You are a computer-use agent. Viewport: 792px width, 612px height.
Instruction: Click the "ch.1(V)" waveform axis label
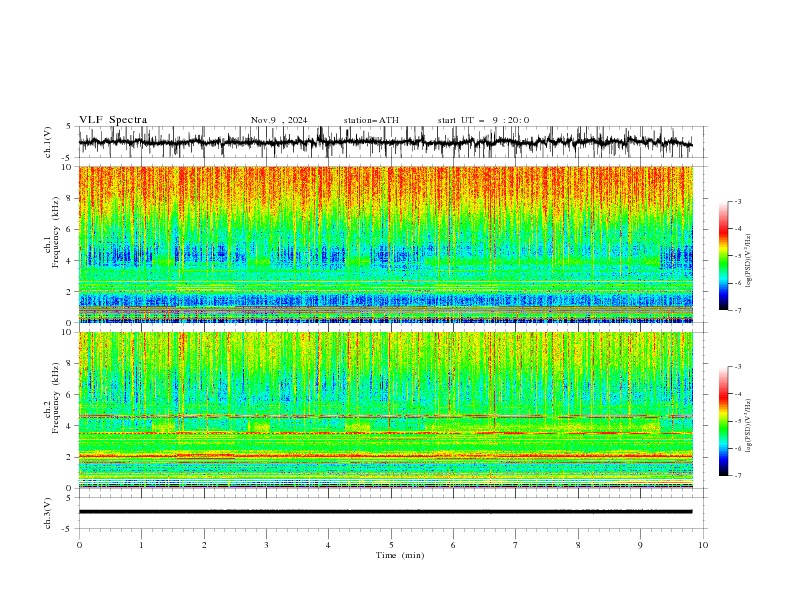[48, 142]
